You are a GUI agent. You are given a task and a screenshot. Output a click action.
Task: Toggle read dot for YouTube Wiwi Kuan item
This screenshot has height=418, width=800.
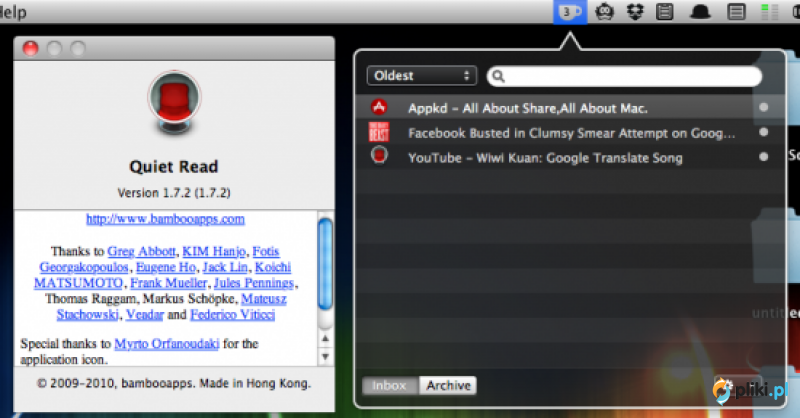763,157
